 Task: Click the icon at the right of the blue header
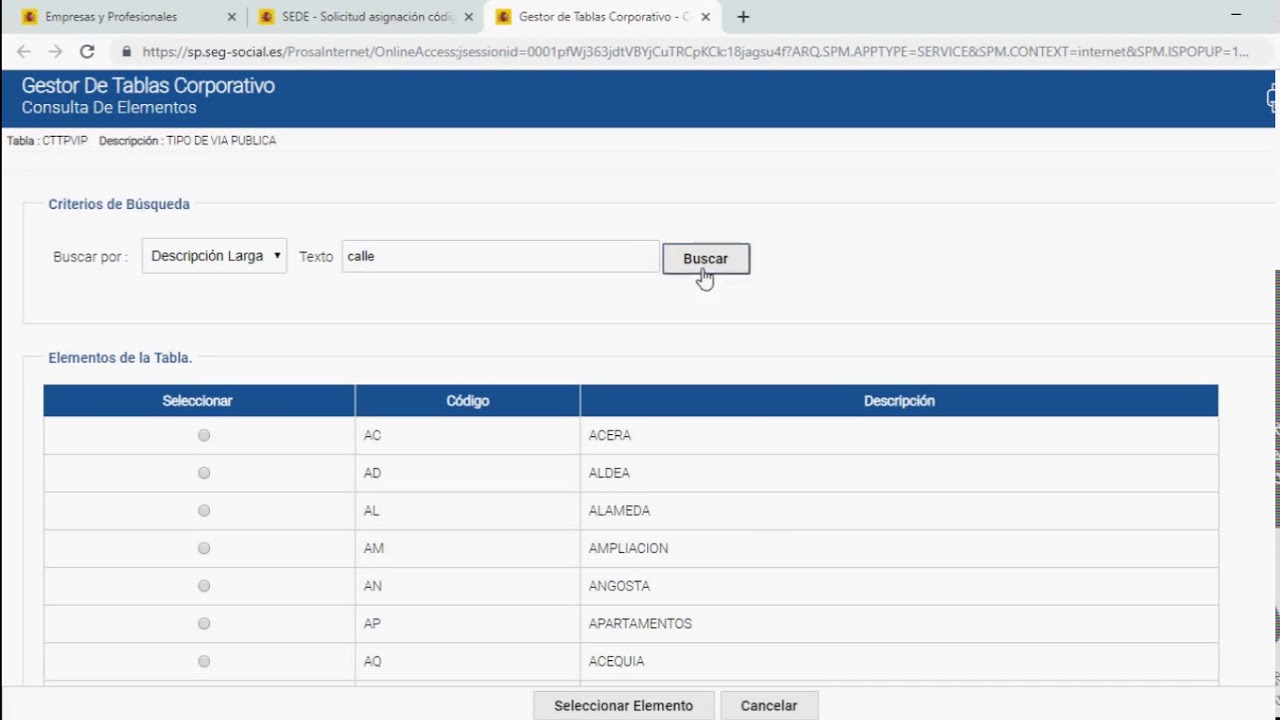tap(1271, 98)
